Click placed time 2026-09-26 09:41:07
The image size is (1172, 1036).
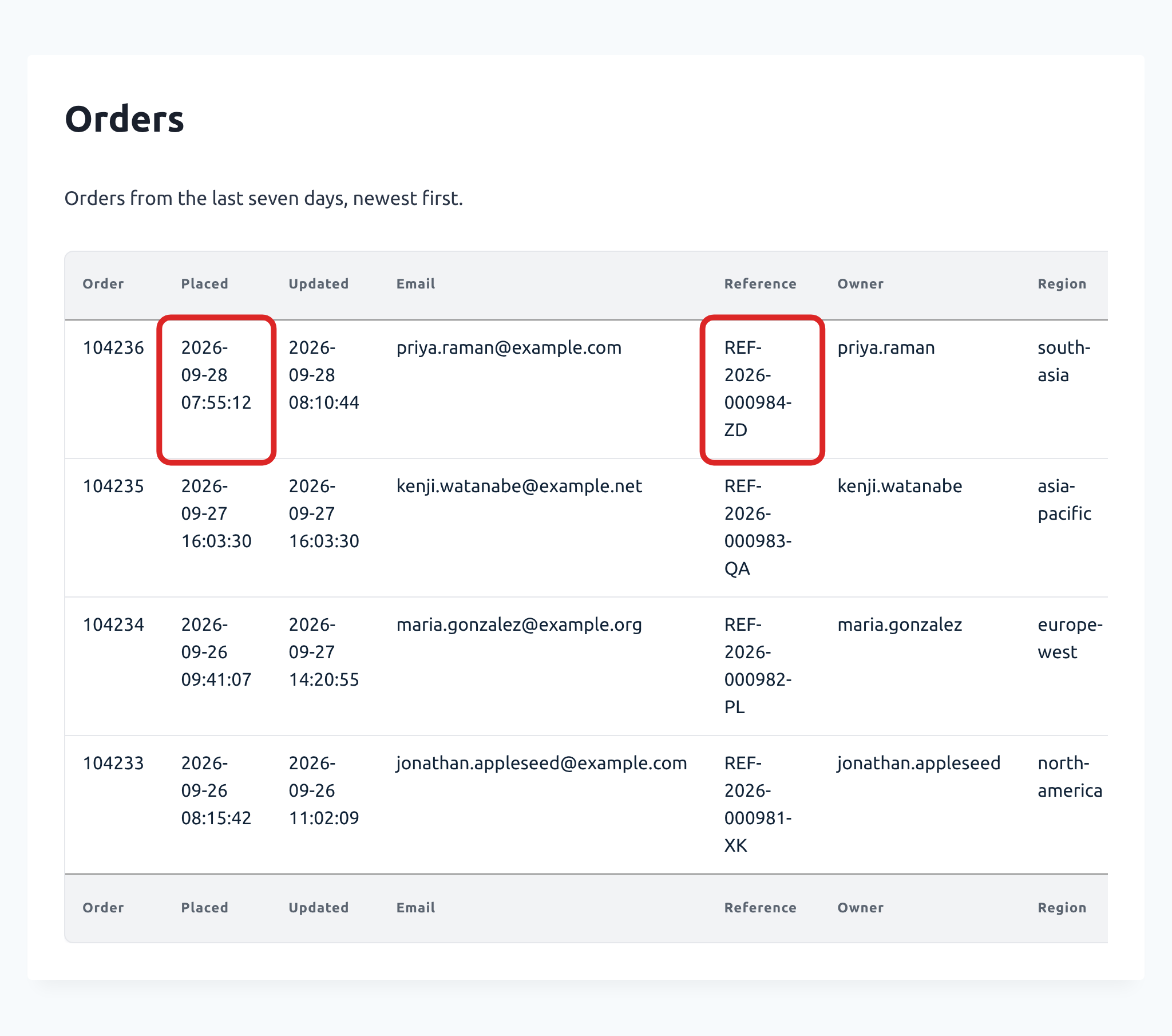[x=216, y=653]
